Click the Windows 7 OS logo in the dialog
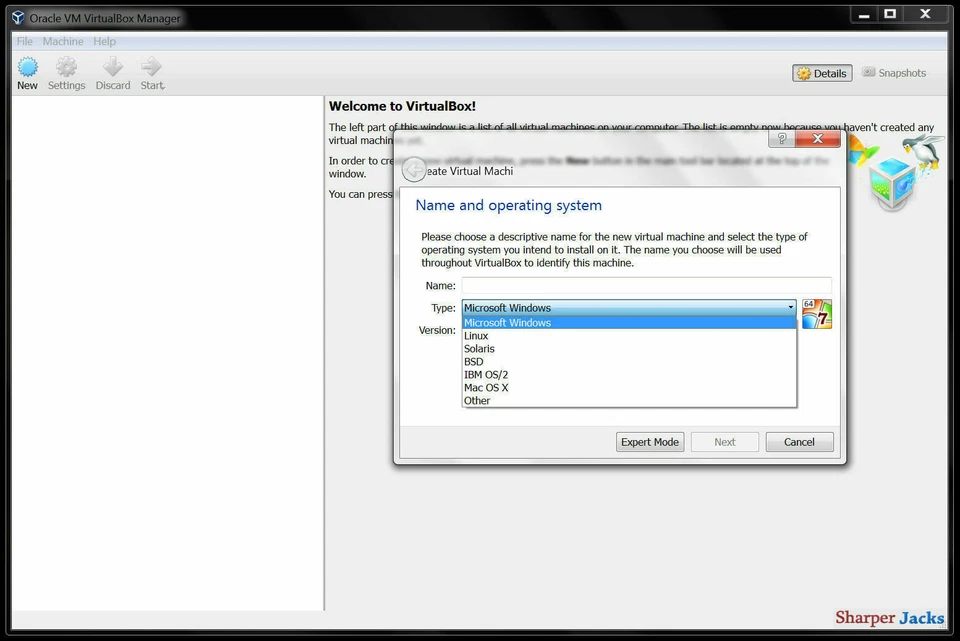 point(817,313)
